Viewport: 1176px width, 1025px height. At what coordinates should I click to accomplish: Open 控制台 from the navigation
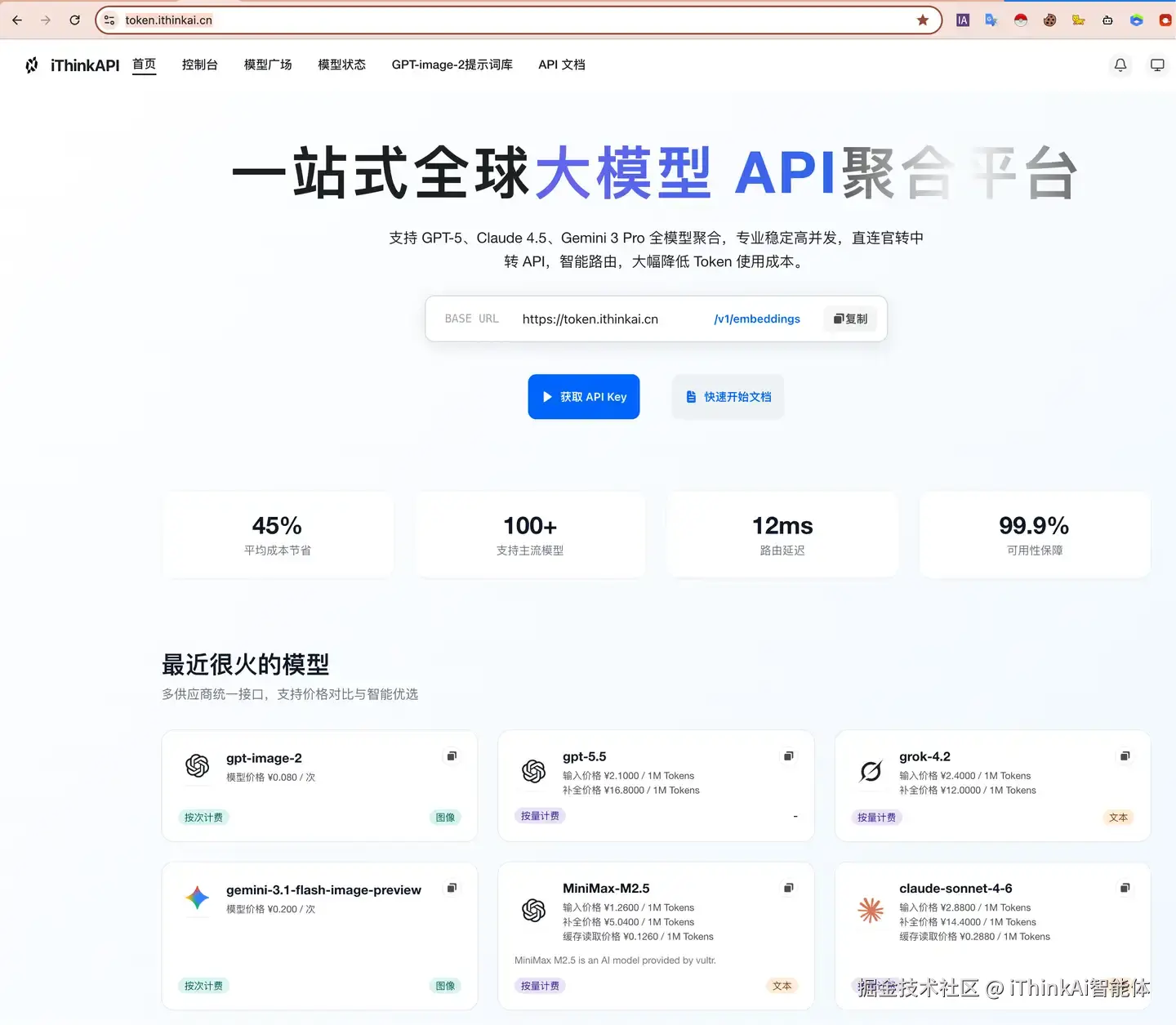[x=199, y=65]
